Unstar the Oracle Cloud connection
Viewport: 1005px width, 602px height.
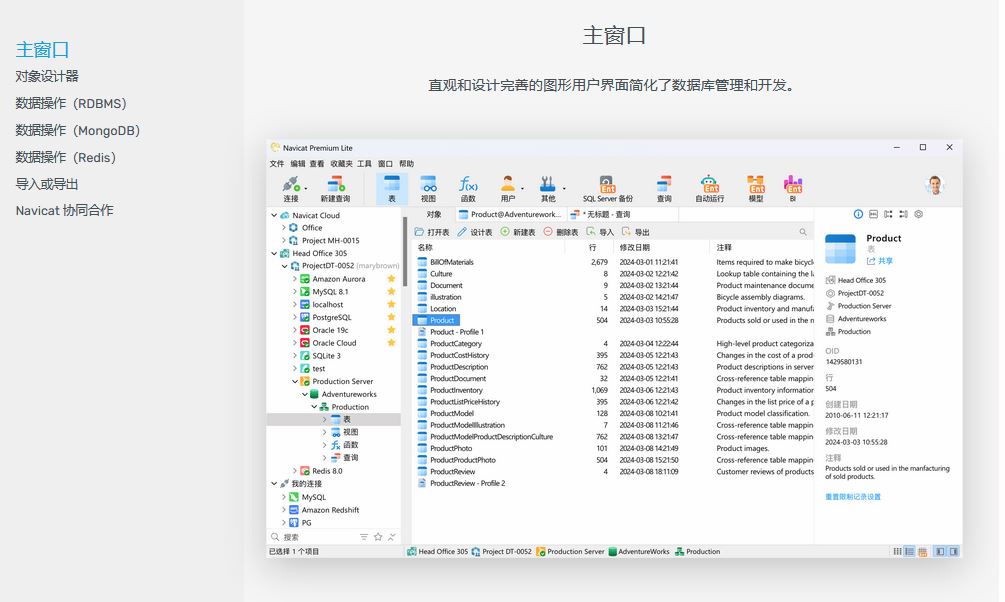pos(391,343)
